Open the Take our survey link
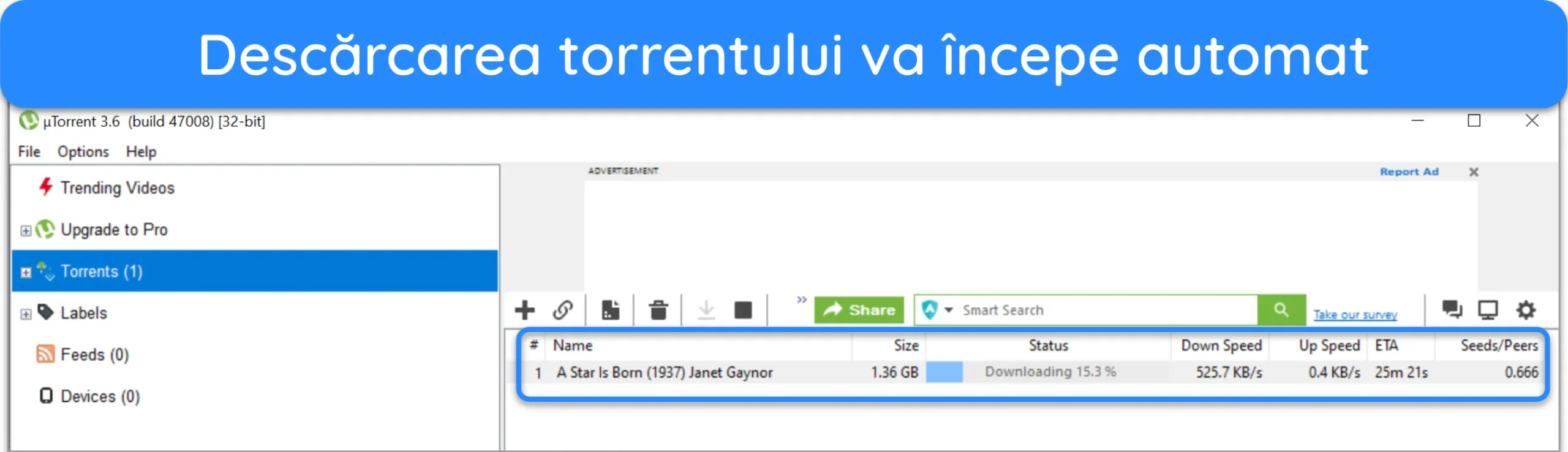1568x452 pixels. (x=1355, y=314)
